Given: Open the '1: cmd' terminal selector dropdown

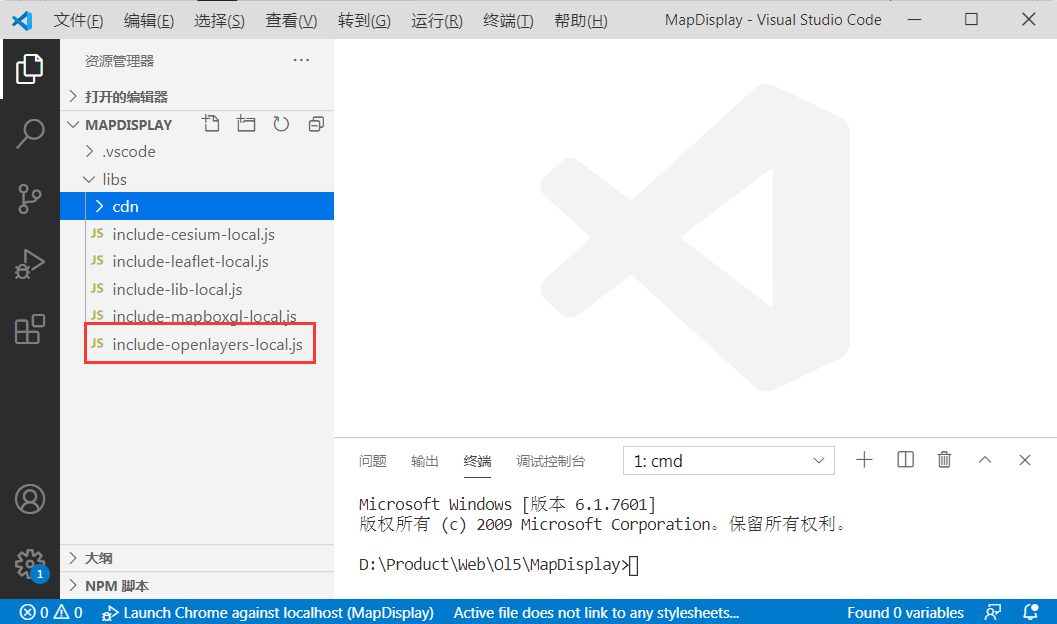Looking at the screenshot, I should point(729,461).
